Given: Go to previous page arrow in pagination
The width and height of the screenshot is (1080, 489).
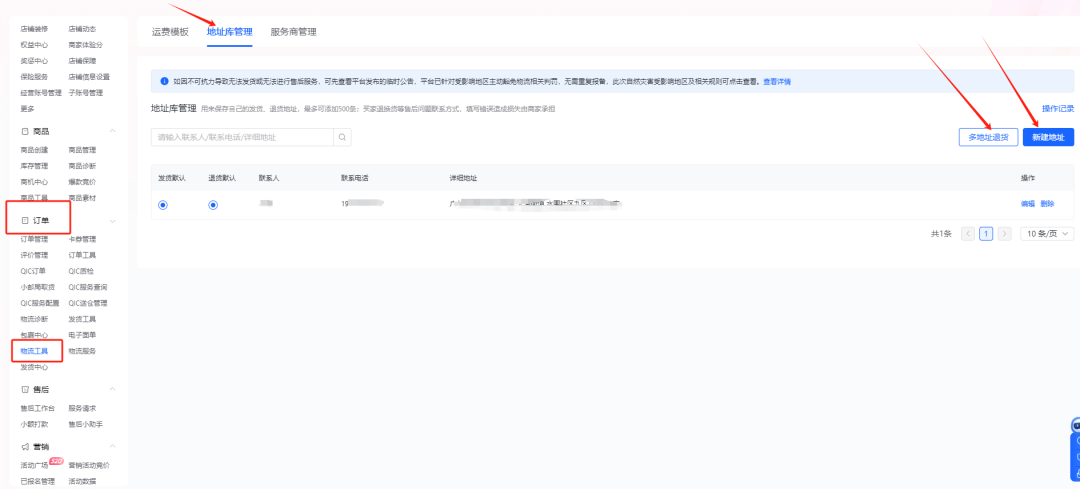Looking at the screenshot, I should [967, 234].
